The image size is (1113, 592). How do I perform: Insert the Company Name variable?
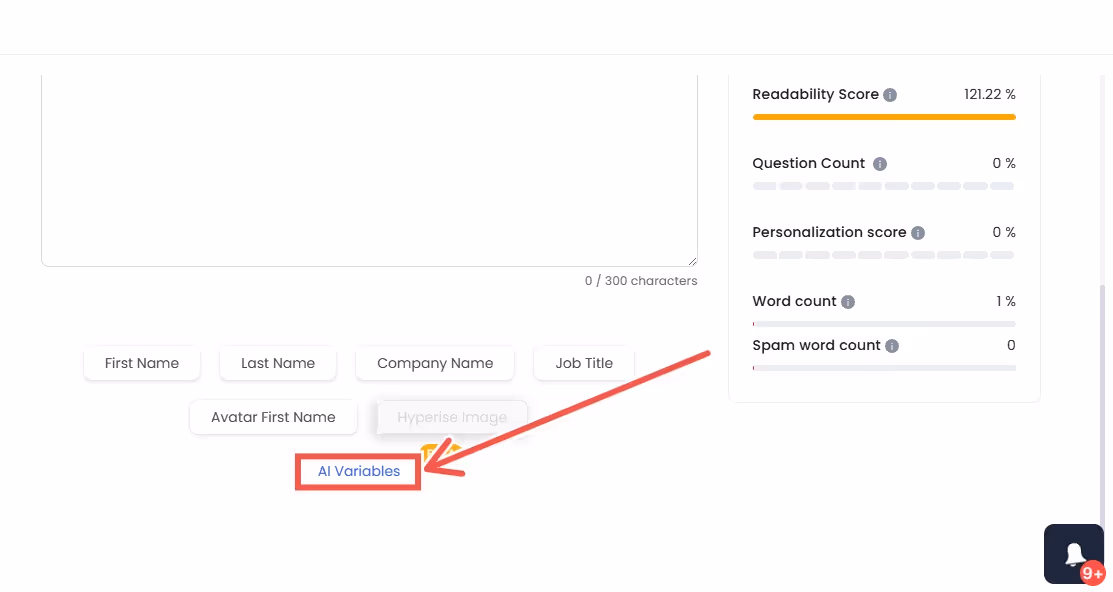[x=434, y=363]
